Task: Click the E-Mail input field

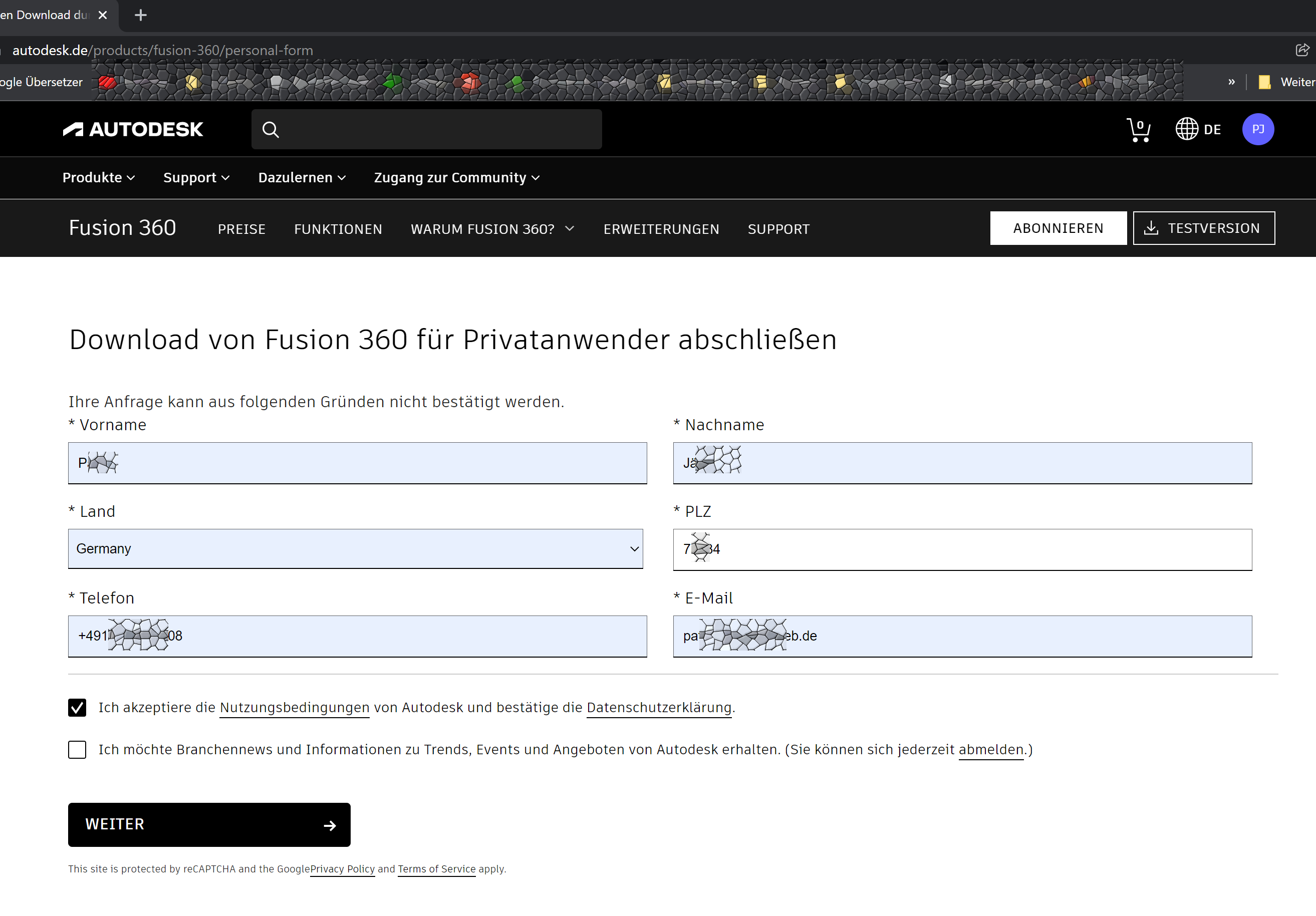Action: tap(962, 637)
